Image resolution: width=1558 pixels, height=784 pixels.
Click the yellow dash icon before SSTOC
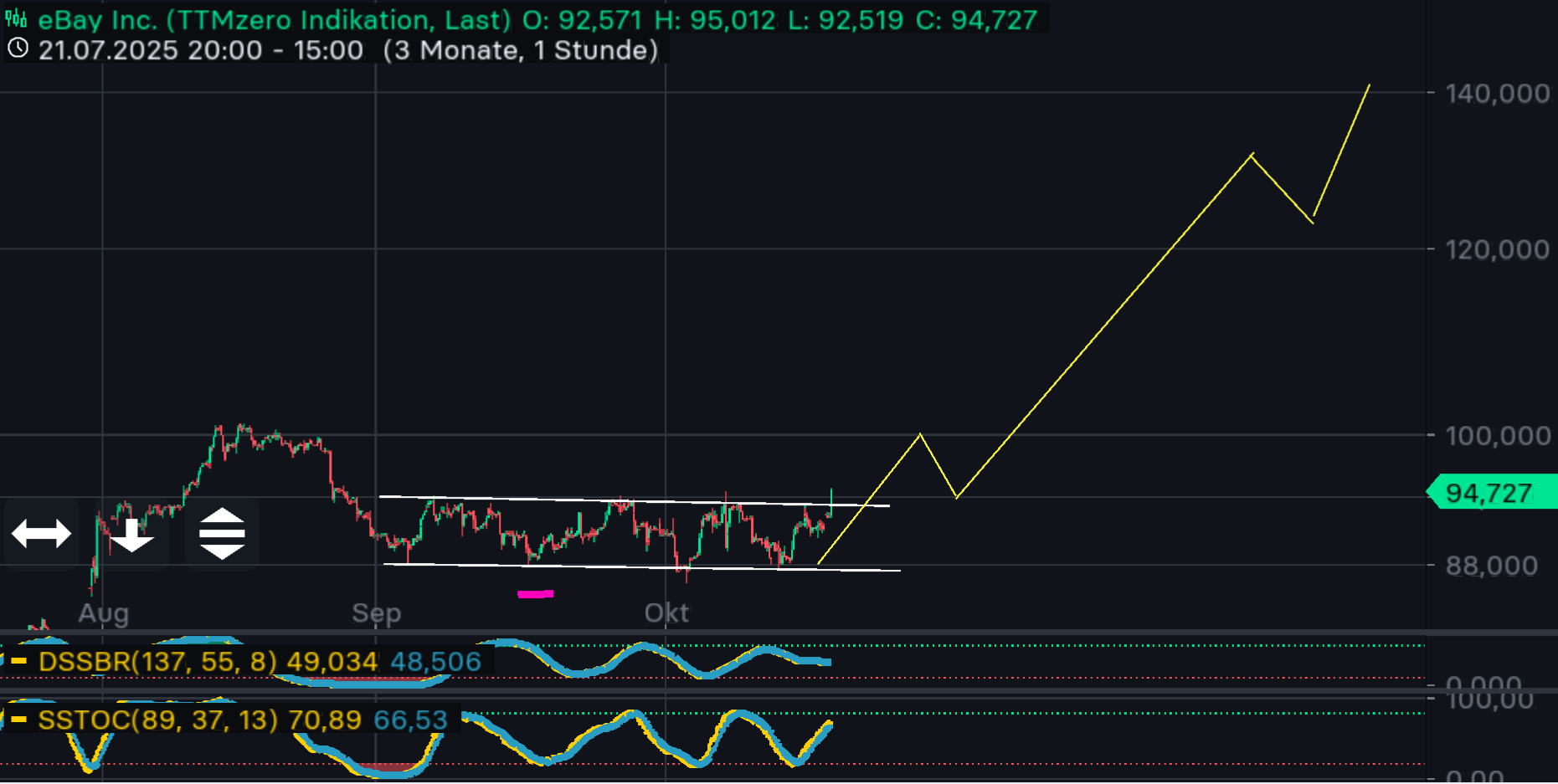pyautogui.click(x=18, y=719)
